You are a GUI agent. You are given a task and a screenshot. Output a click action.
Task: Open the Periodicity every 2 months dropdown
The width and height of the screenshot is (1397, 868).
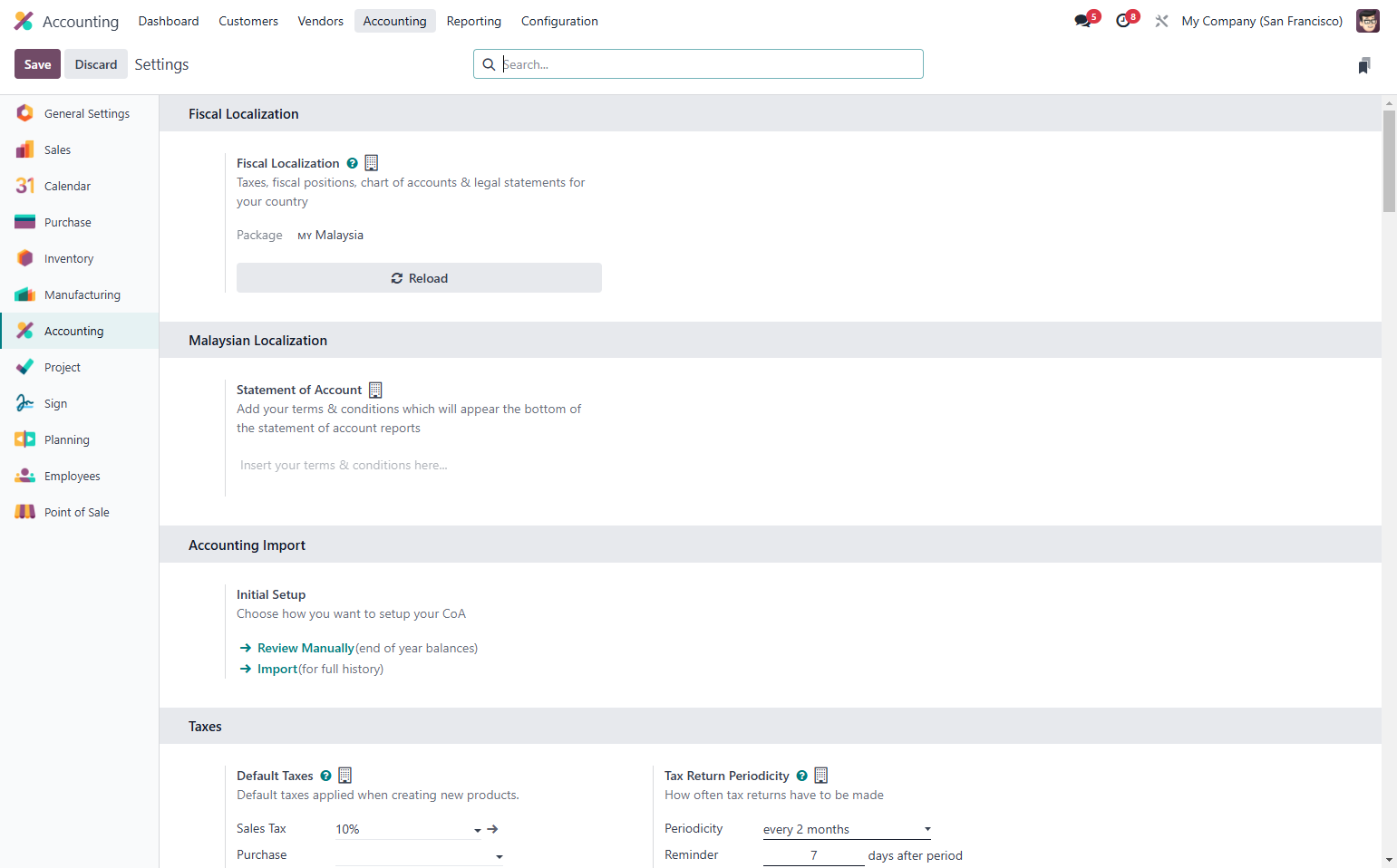(x=847, y=829)
